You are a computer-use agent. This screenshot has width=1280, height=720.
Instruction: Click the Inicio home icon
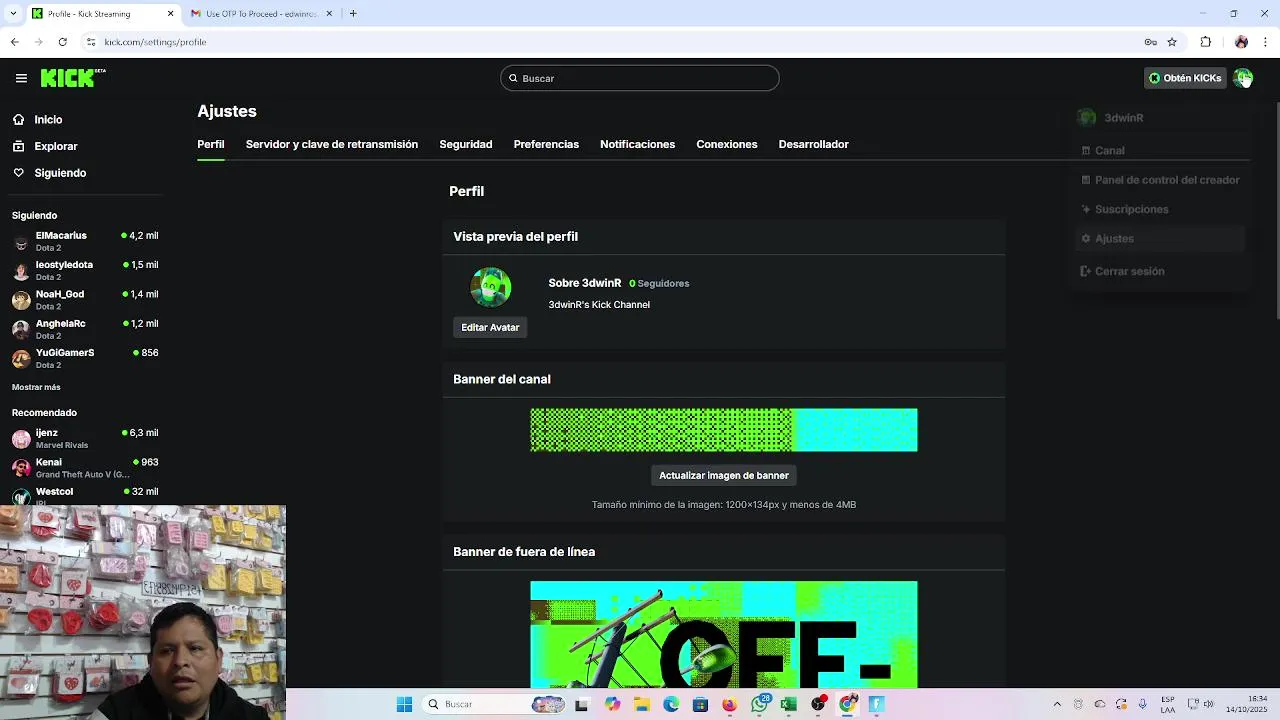pos(19,119)
